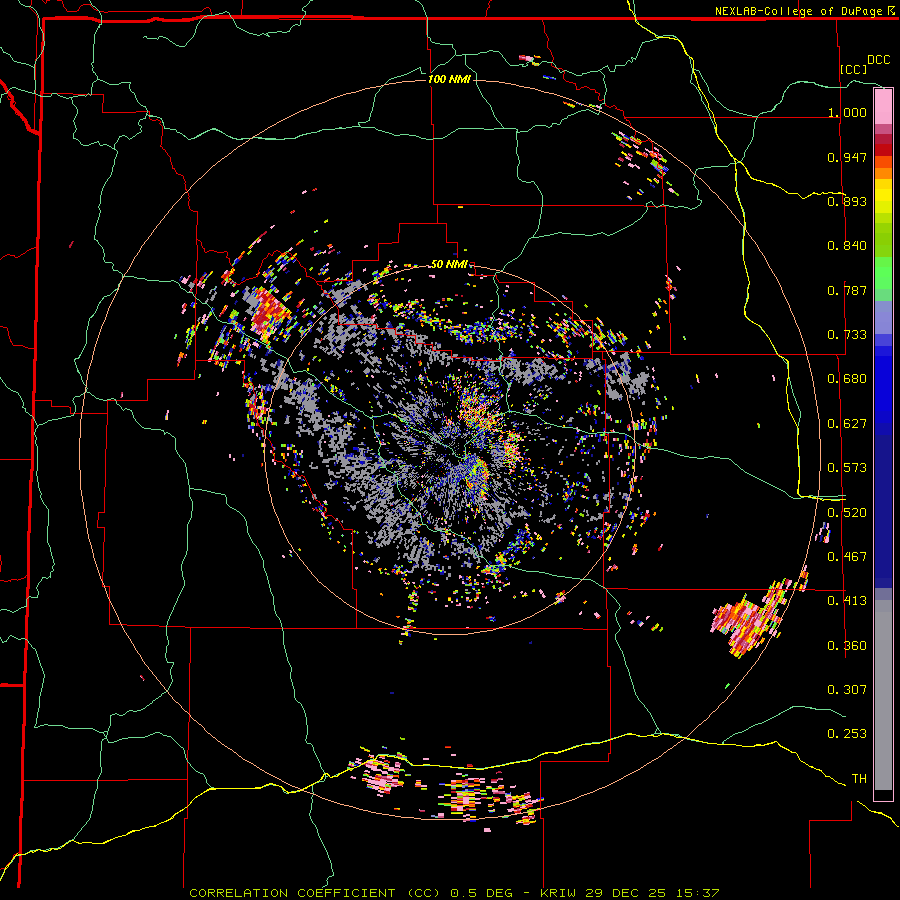Click the dense red echo patch northwest of radar

click(269, 312)
